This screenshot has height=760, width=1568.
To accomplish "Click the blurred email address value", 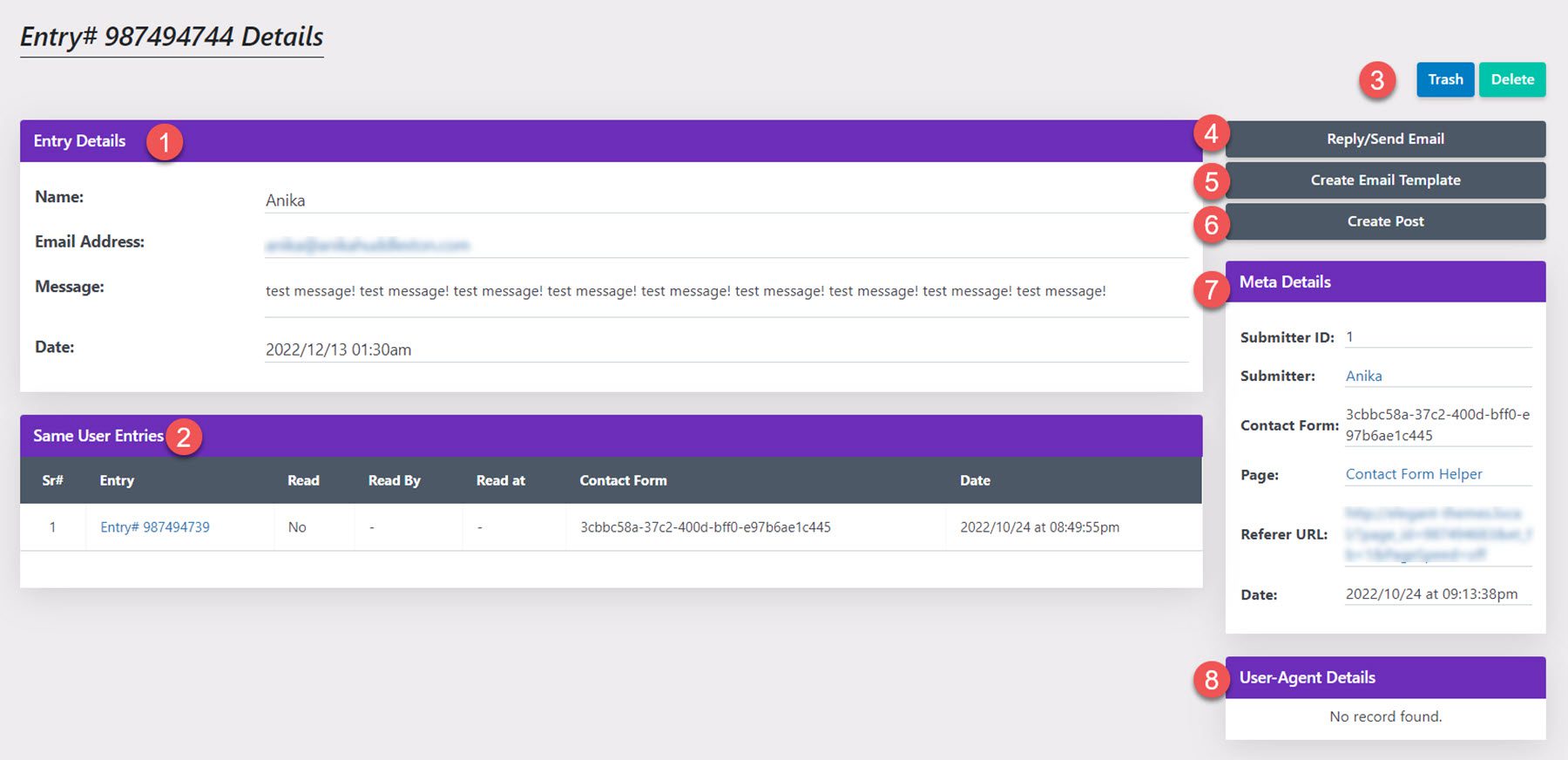I will point(368,245).
